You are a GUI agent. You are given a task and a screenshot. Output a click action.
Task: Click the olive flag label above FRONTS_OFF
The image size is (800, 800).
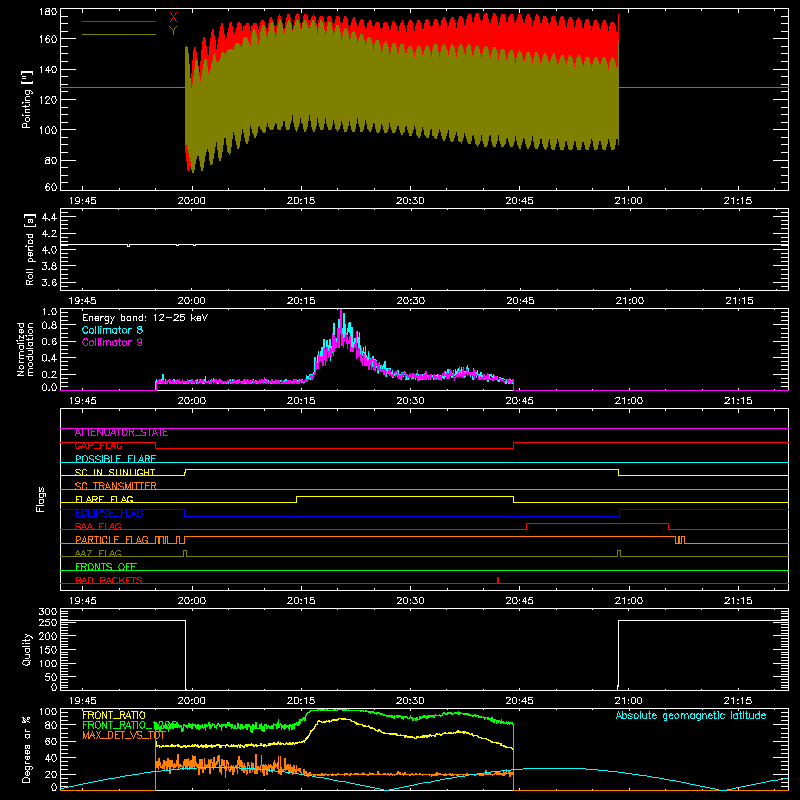(98, 553)
